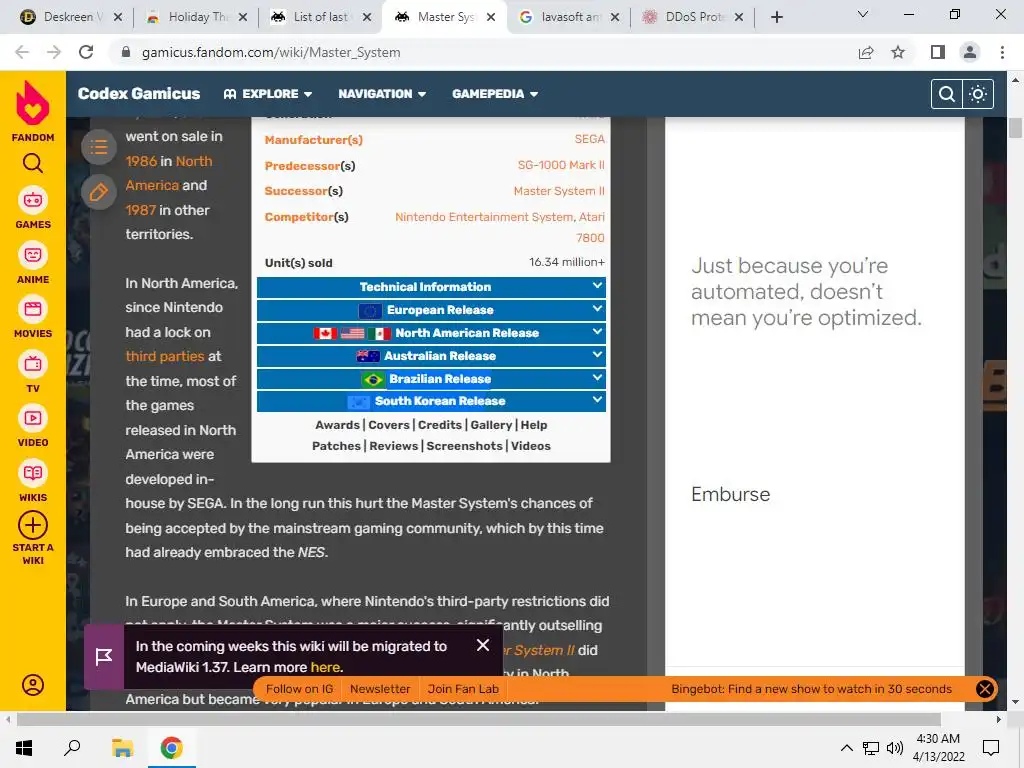Open the Screenshots link in infobox
This screenshot has height=768, width=1024.
[x=464, y=446]
